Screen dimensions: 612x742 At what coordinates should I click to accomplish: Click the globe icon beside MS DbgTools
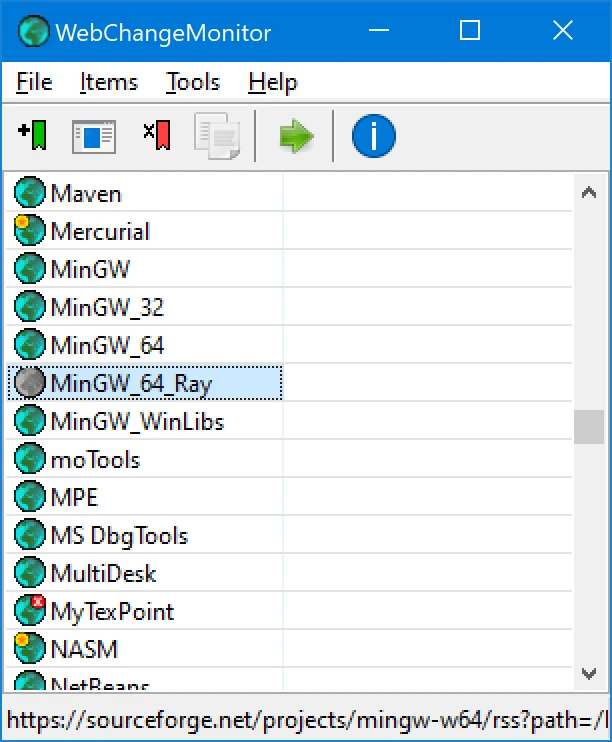(x=29, y=535)
